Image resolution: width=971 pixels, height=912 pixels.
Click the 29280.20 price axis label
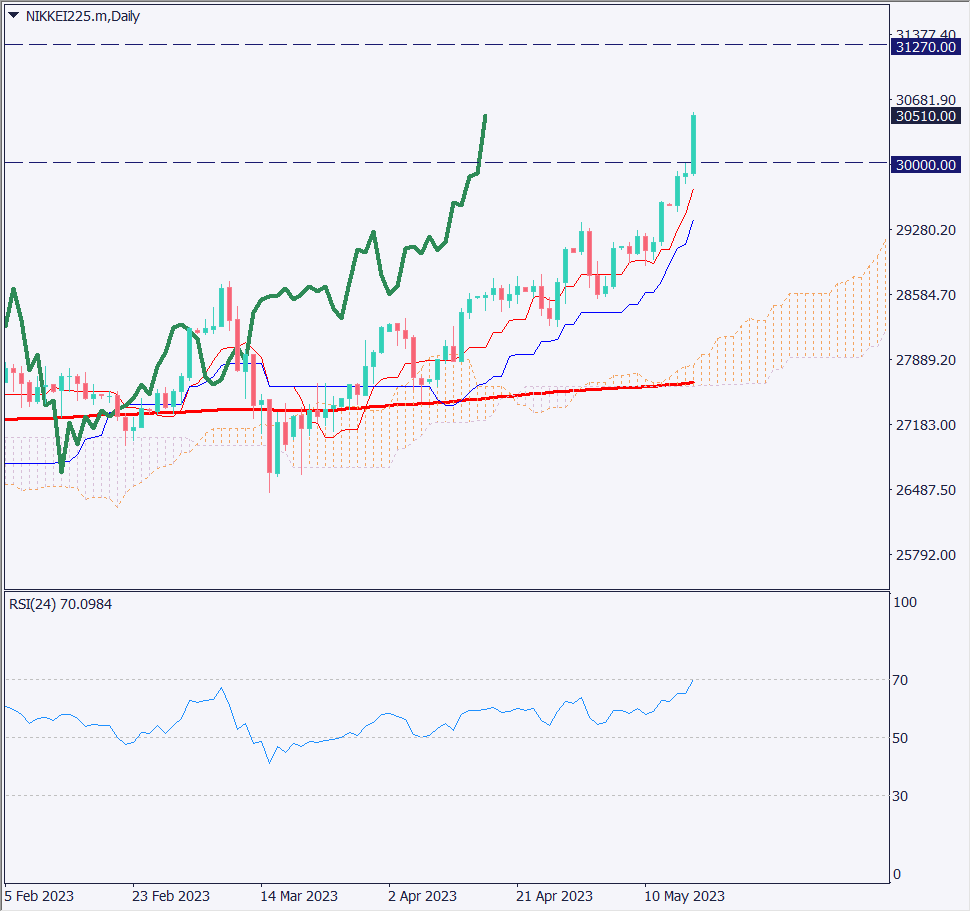[x=926, y=230]
